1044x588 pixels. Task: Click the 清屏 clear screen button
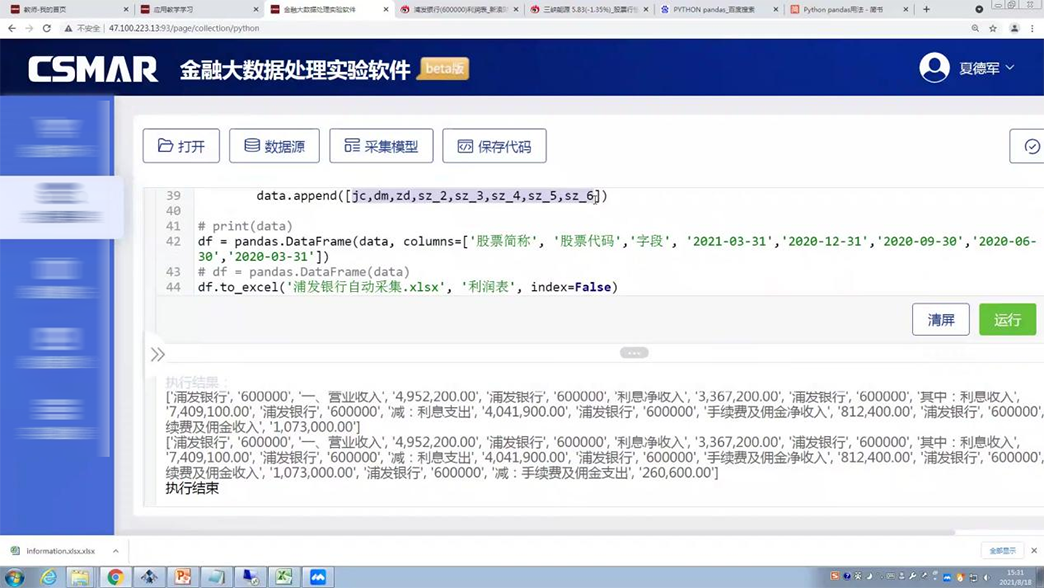[940, 320]
